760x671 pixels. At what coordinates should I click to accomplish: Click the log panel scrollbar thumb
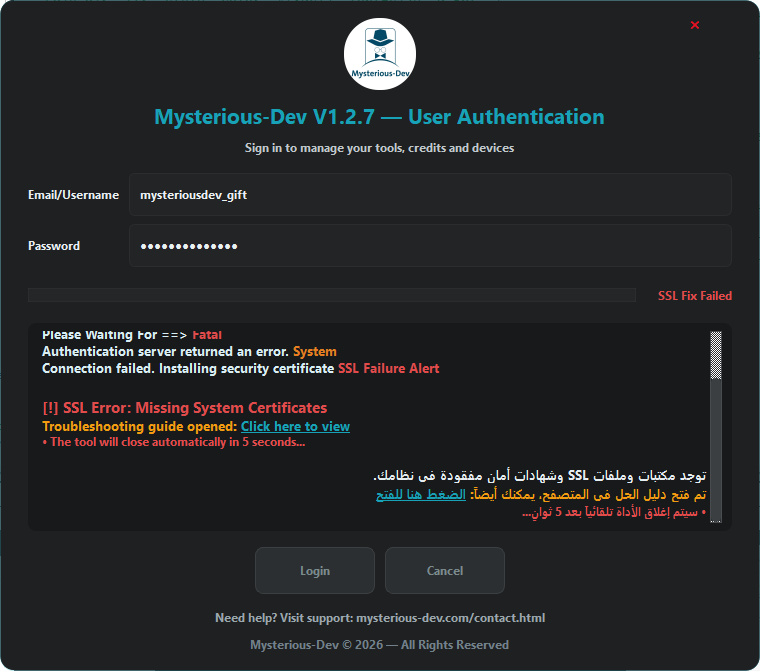tap(715, 355)
